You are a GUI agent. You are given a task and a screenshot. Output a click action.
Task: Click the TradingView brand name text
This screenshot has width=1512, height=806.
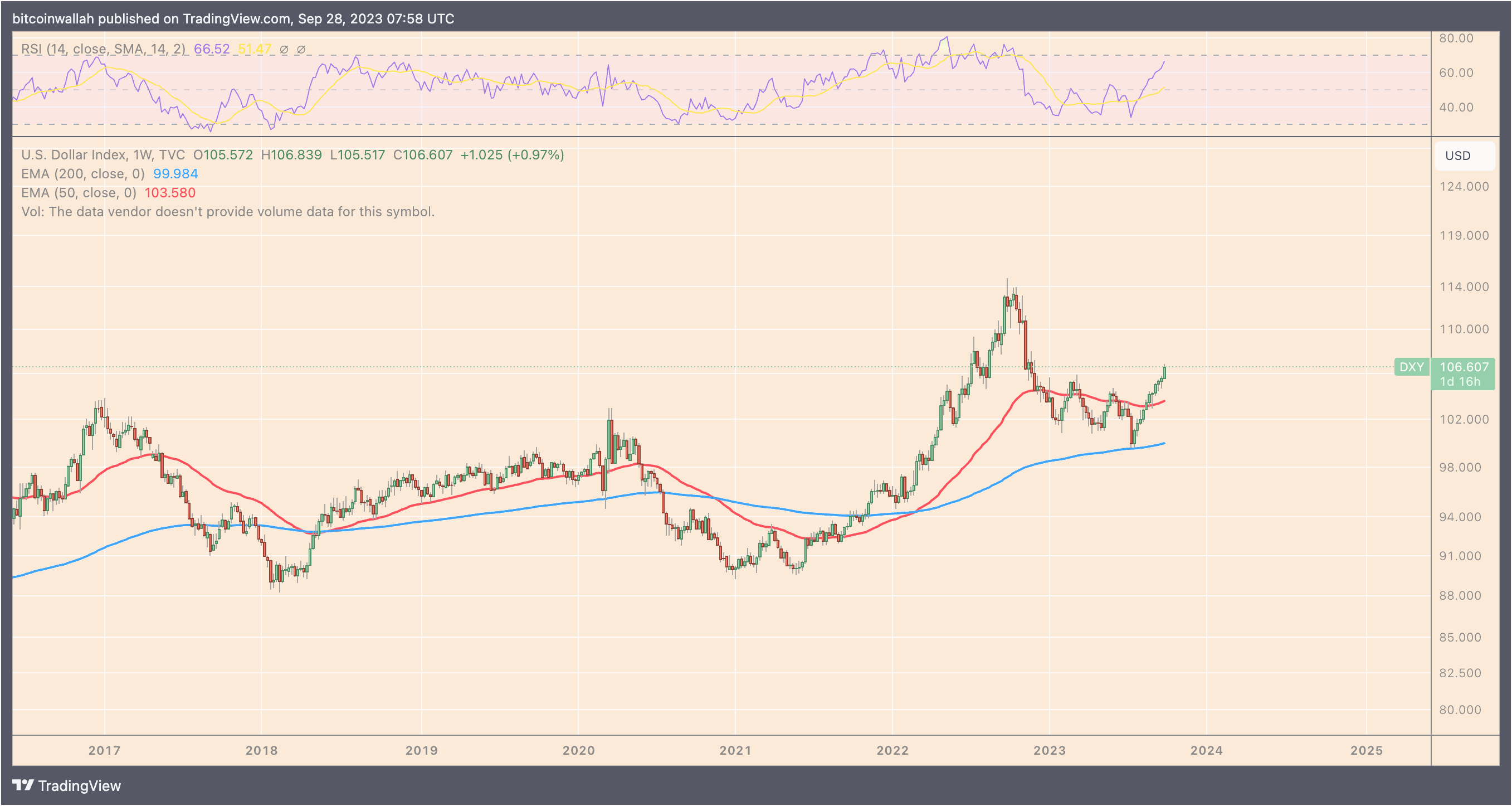tap(79, 785)
